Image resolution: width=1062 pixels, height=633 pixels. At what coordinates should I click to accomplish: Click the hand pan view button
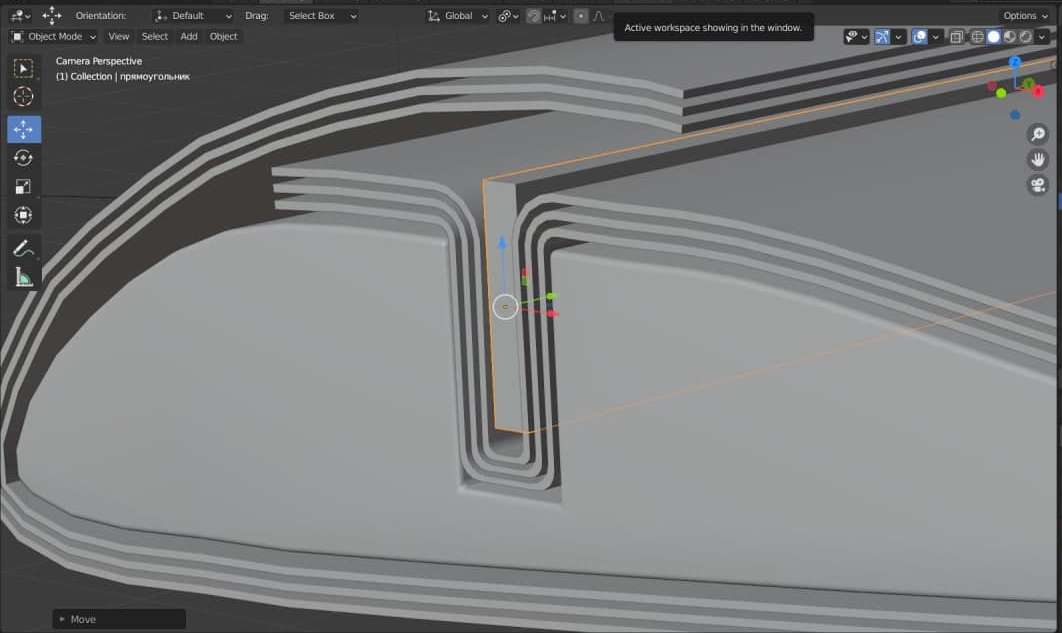(1037, 160)
